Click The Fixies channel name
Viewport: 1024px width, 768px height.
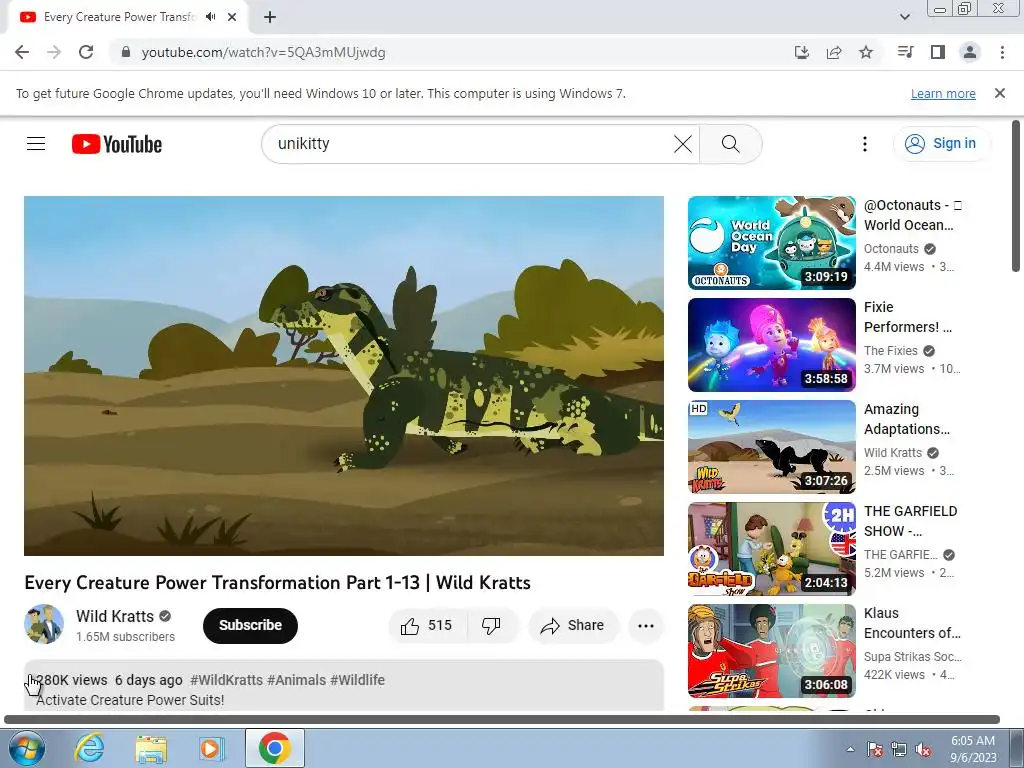[891, 351]
